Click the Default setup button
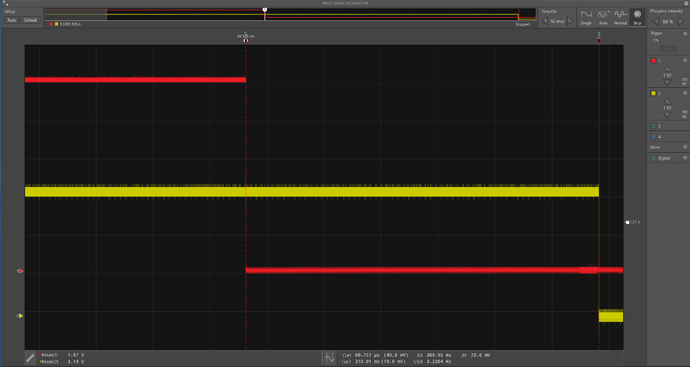690x367 pixels. (30, 20)
